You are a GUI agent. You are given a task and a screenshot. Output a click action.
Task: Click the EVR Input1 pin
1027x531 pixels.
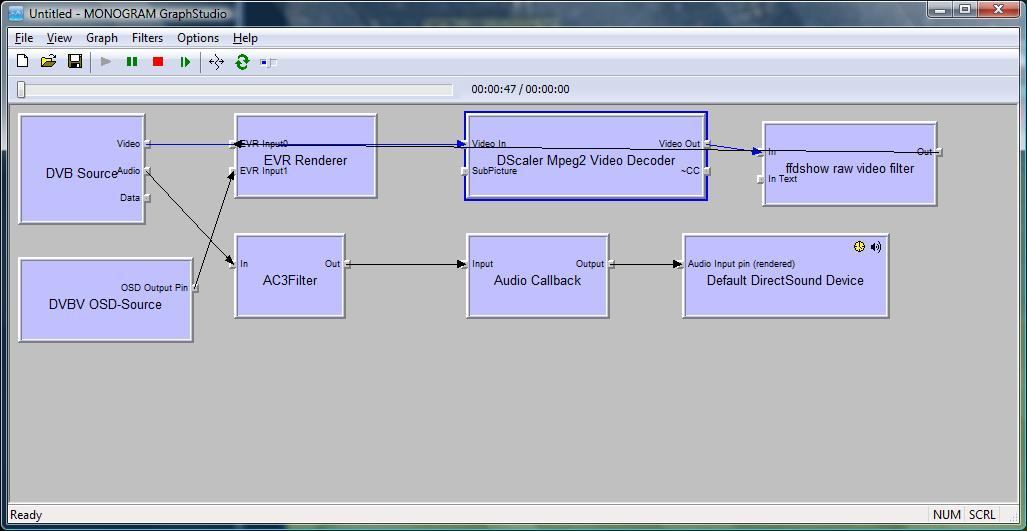pos(231,172)
